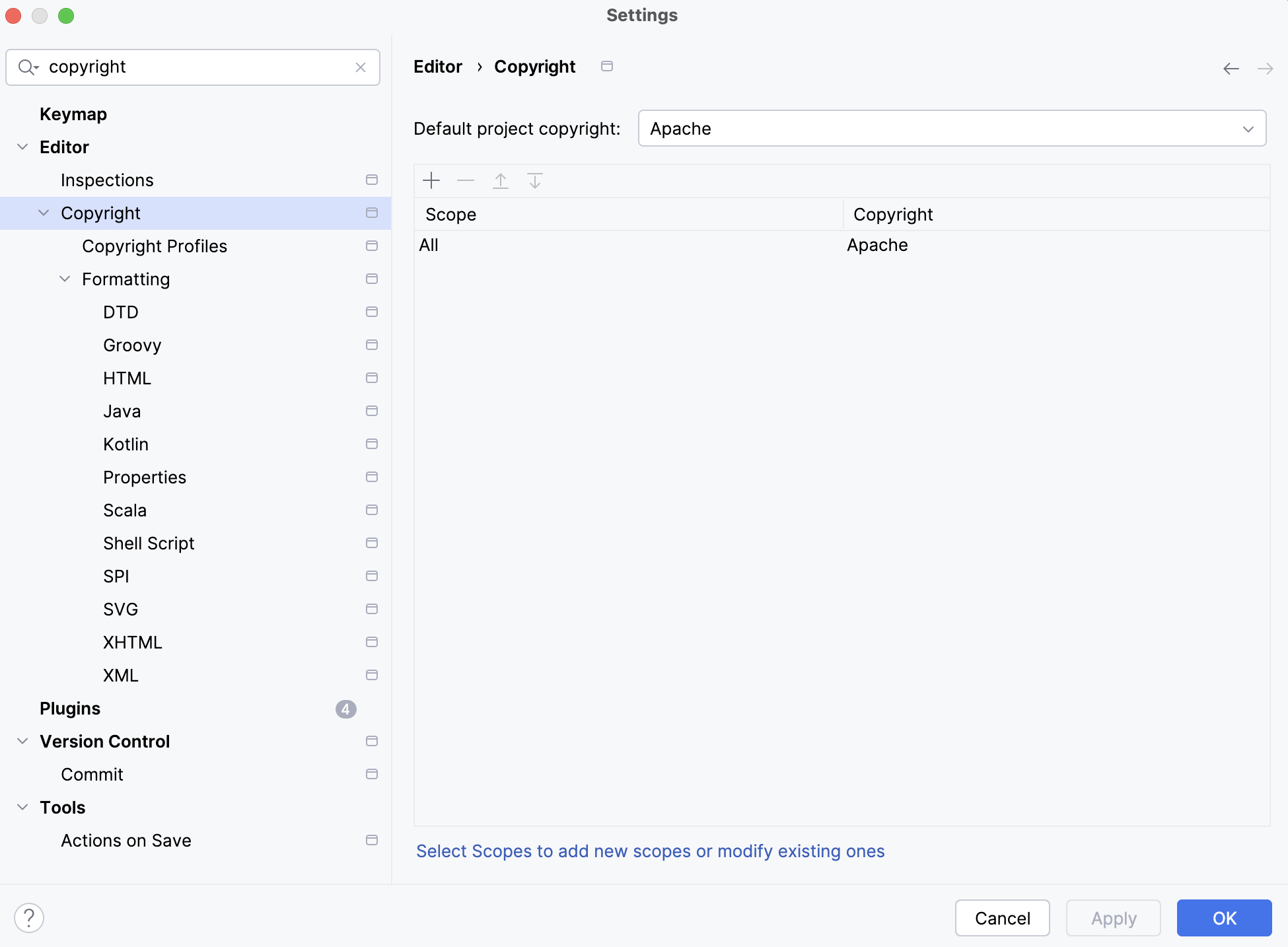Move the scope entry up
1288x947 pixels.
[500, 180]
